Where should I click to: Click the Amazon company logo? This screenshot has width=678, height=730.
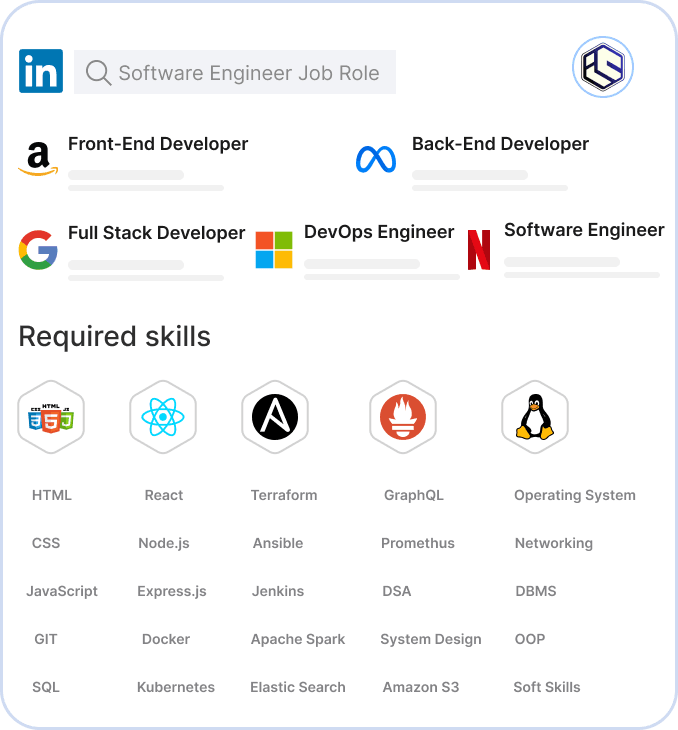[x=38, y=159]
